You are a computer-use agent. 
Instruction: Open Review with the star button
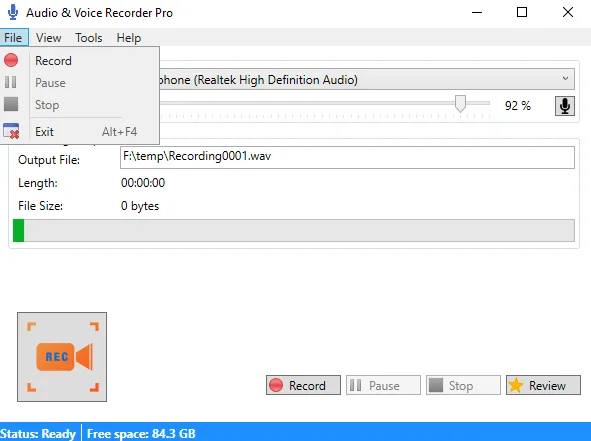click(543, 385)
